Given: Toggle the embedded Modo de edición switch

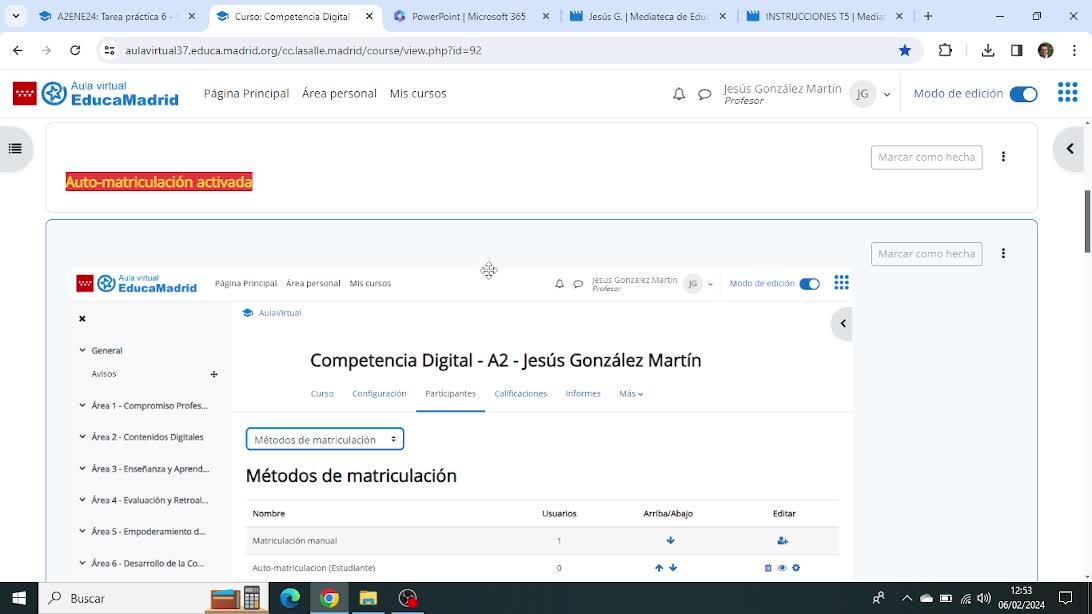Looking at the screenshot, I should point(809,283).
